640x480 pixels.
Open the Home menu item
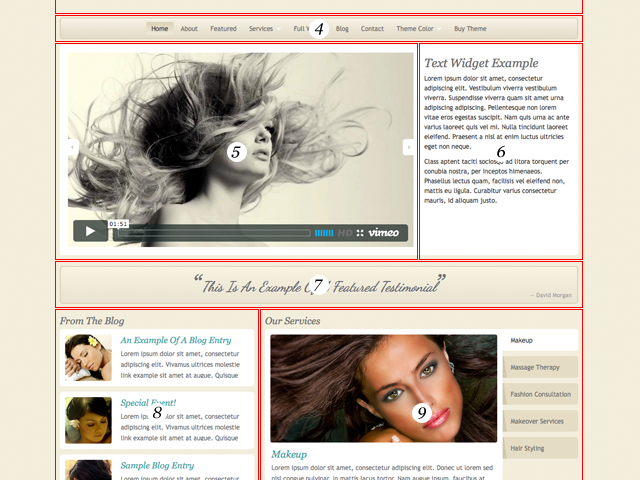[160, 29]
